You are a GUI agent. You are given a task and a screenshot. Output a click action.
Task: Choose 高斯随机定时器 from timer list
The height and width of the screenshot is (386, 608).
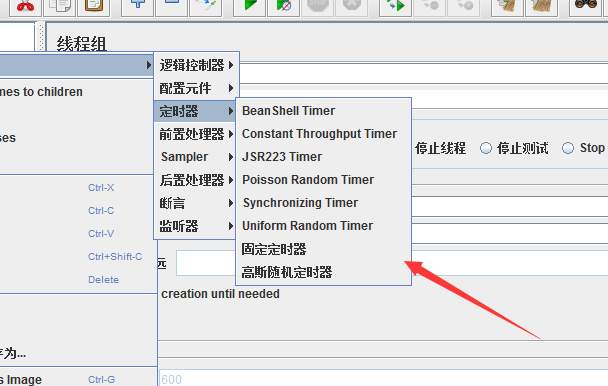pyautogui.click(x=323, y=272)
